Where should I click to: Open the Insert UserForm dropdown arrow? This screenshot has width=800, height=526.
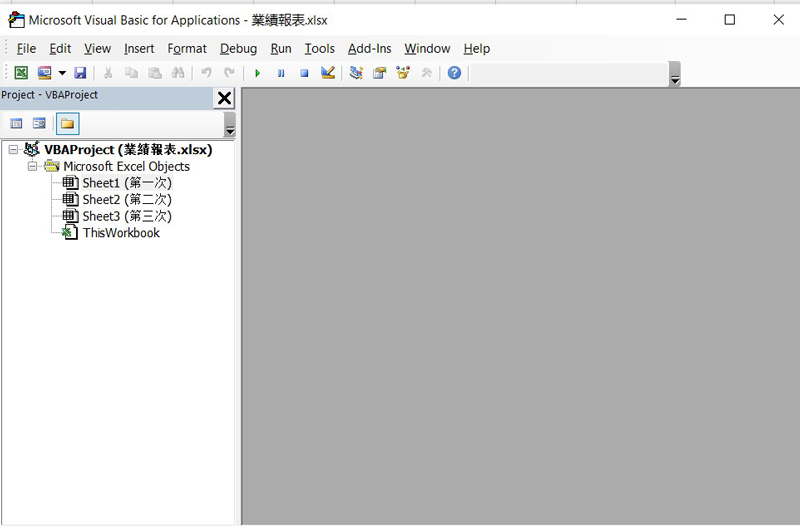(x=62, y=73)
